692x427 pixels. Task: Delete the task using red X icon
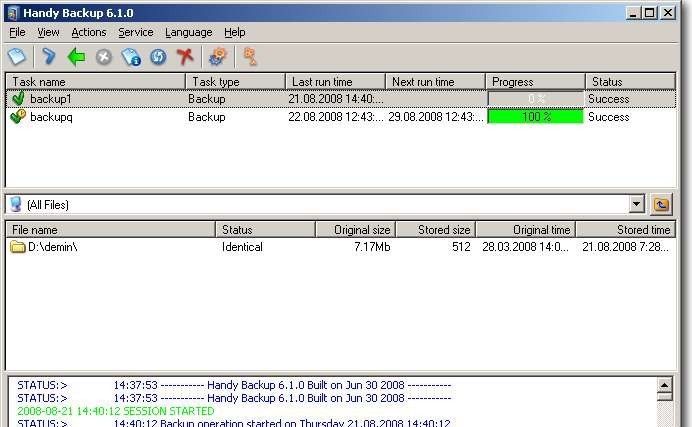tap(185, 56)
